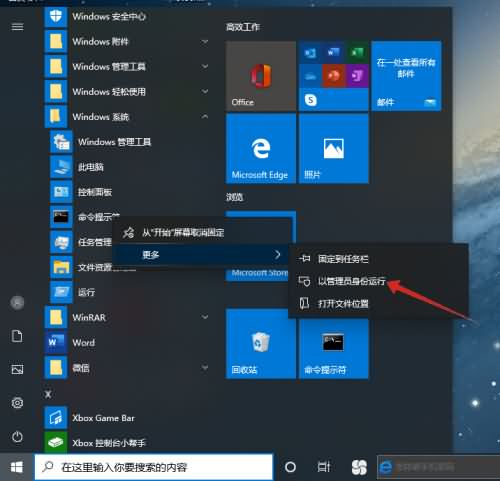
Task: Expand the 微信 folder
Action: tap(205, 367)
